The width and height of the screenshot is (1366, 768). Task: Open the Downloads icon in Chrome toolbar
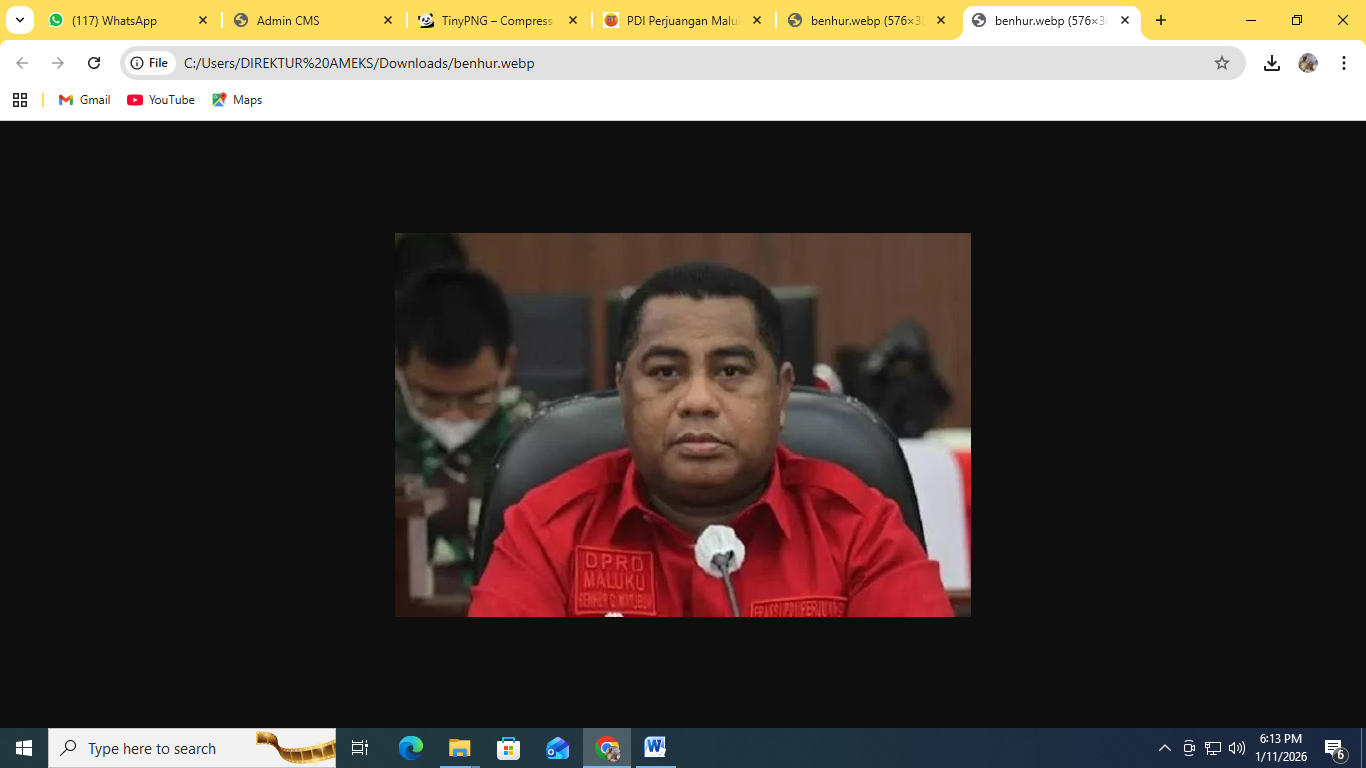click(x=1272, y=62)
